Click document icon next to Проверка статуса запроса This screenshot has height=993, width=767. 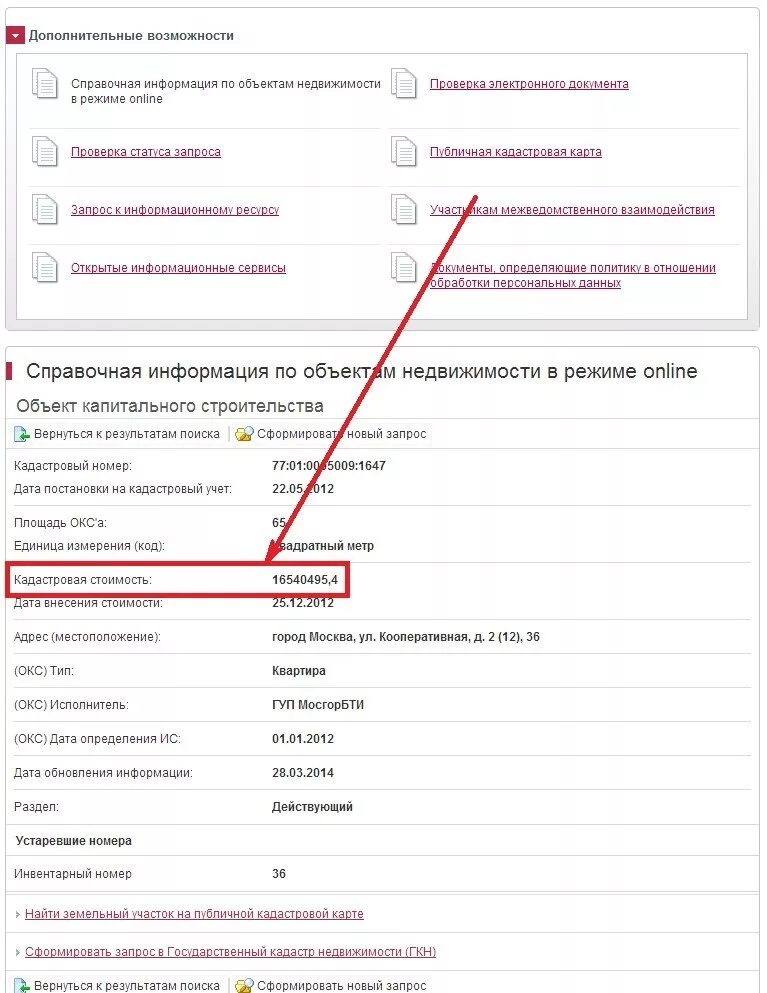pos(45,151)
